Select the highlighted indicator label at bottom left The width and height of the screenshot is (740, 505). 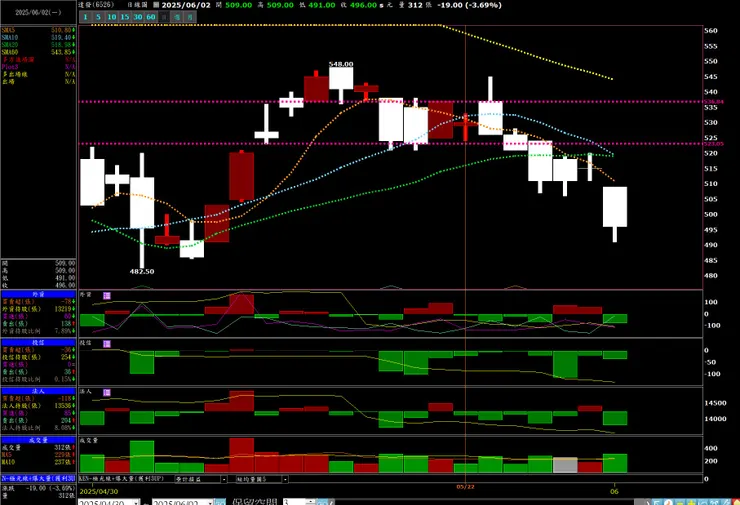38,479
